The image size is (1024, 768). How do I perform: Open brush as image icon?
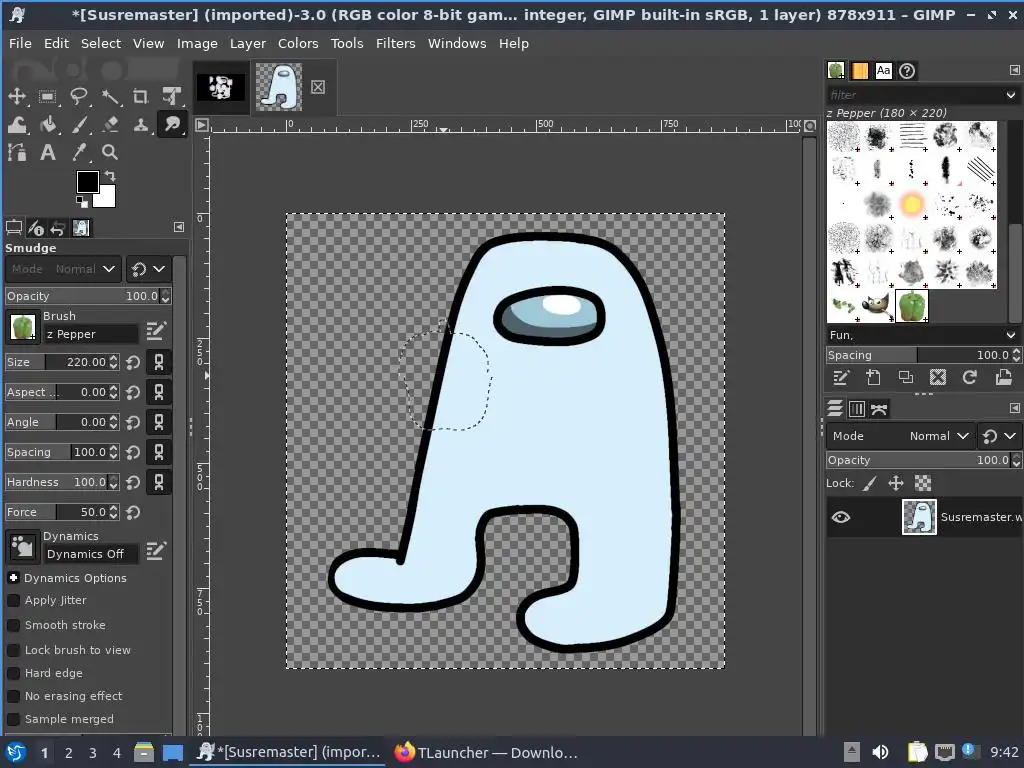(x=1002, y=377)
